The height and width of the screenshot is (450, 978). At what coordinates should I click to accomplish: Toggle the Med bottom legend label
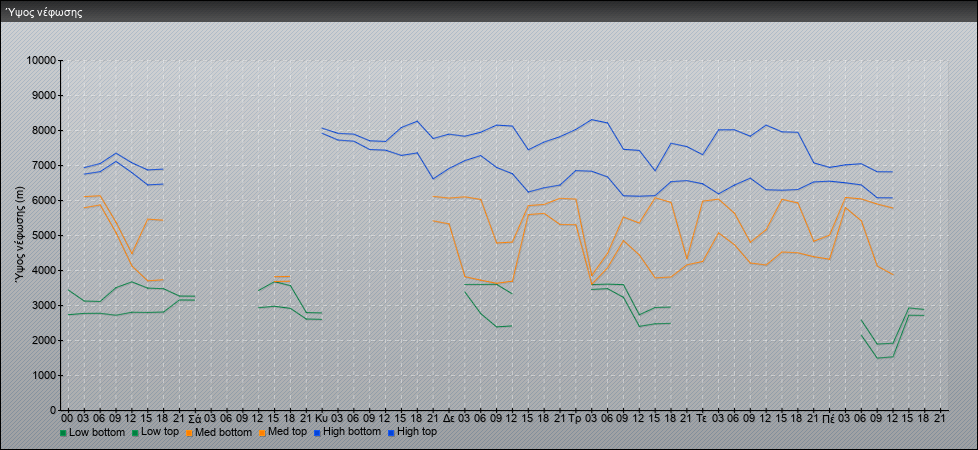click(x=223, y=432)
